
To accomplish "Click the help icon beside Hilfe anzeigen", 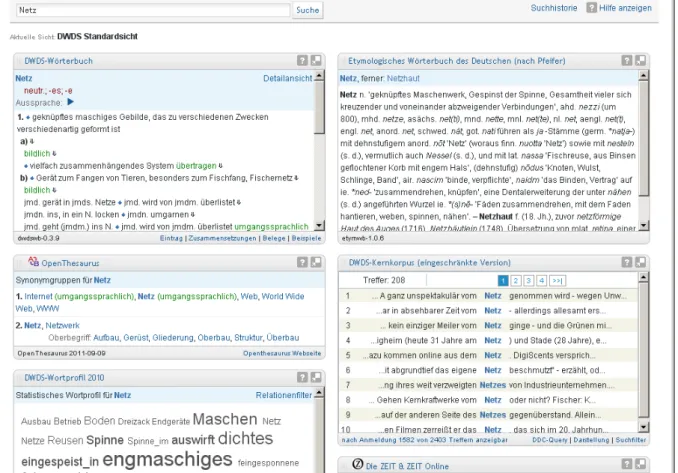I will coord(591,8).
